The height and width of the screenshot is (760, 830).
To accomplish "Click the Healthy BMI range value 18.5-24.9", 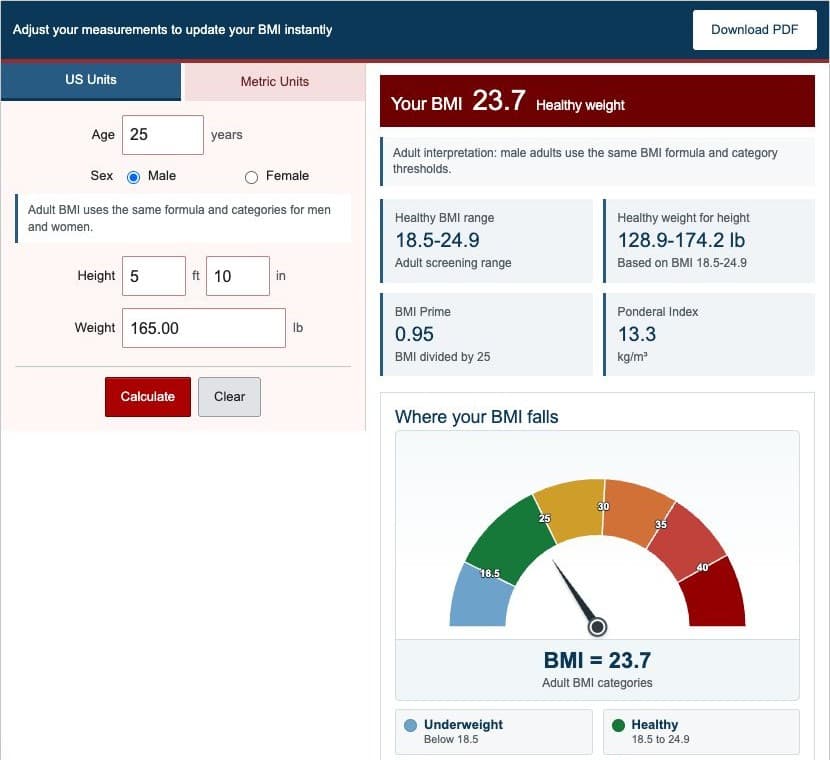I will pyautogui.click(x=437, y=240).
